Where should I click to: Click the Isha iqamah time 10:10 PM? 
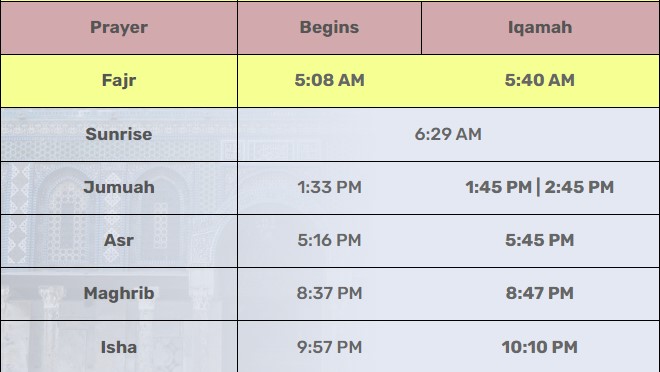coord(540,347)
